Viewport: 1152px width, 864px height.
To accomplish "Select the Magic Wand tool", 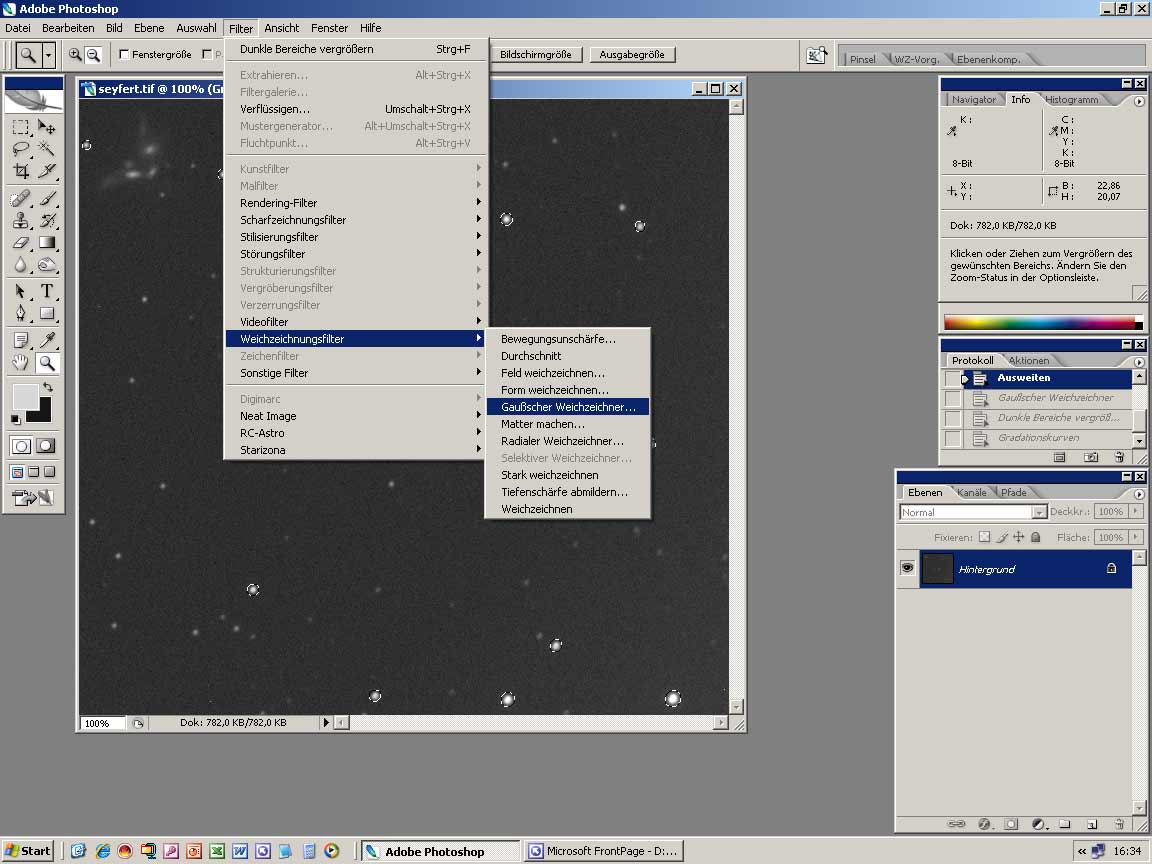I will [46, 149].
